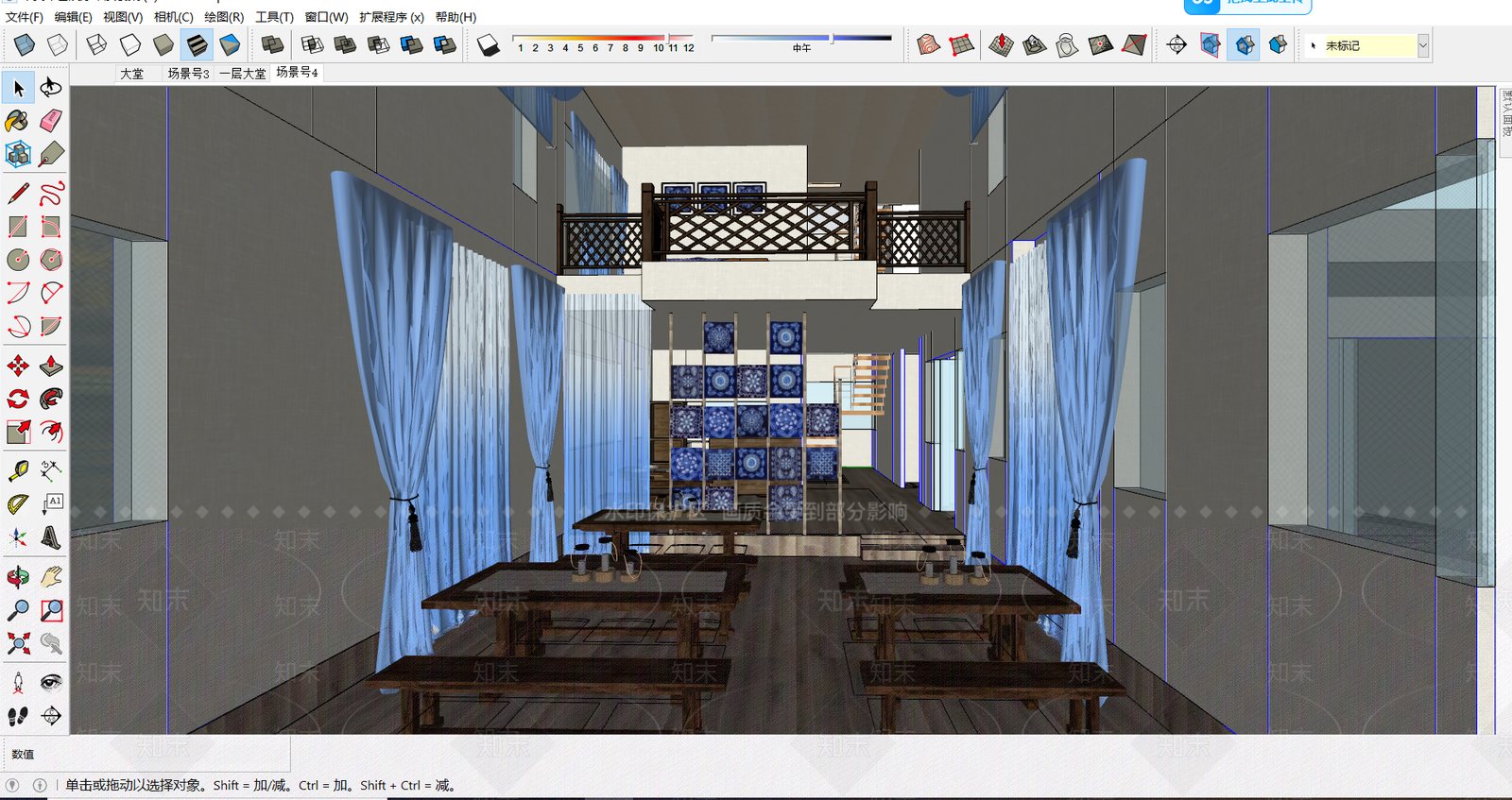Switch to Wireframe face style
The width and height of the screenshot is (1512, 800).
click(96, 44)
